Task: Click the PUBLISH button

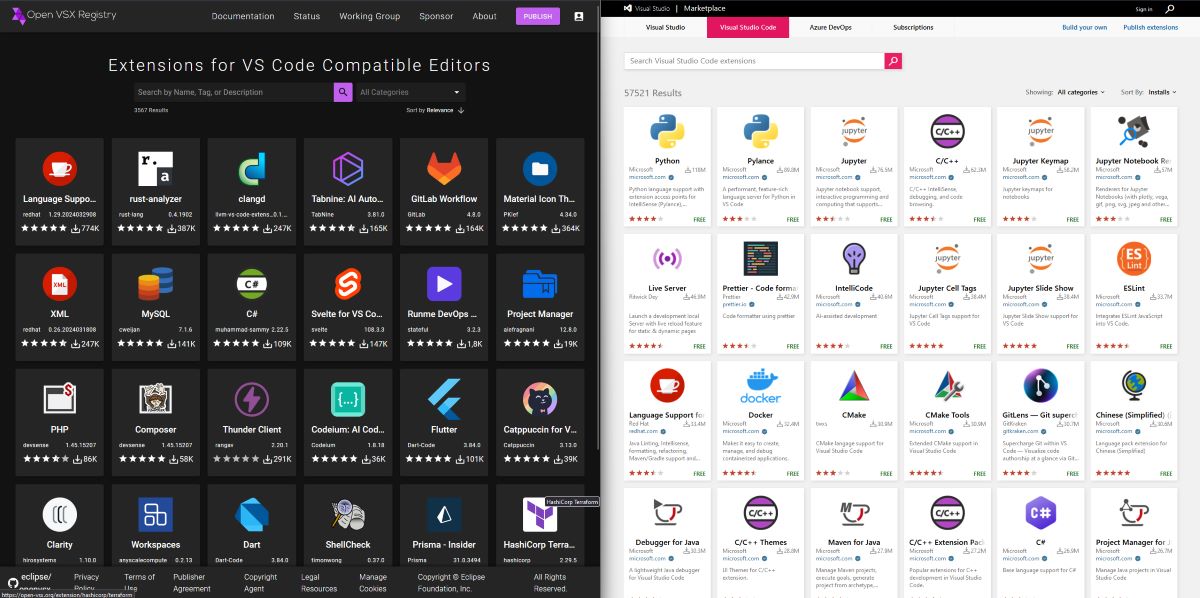Action: point(537,16)
